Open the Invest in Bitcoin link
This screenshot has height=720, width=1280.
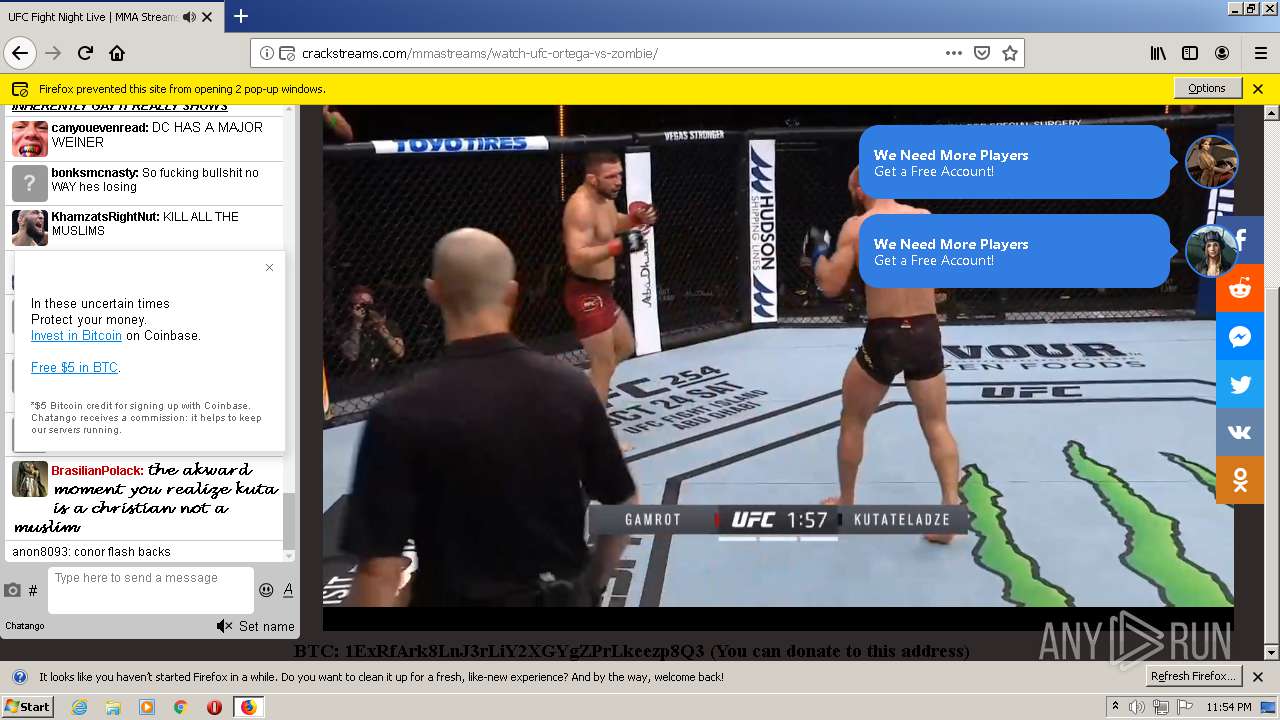click(76, 336)
